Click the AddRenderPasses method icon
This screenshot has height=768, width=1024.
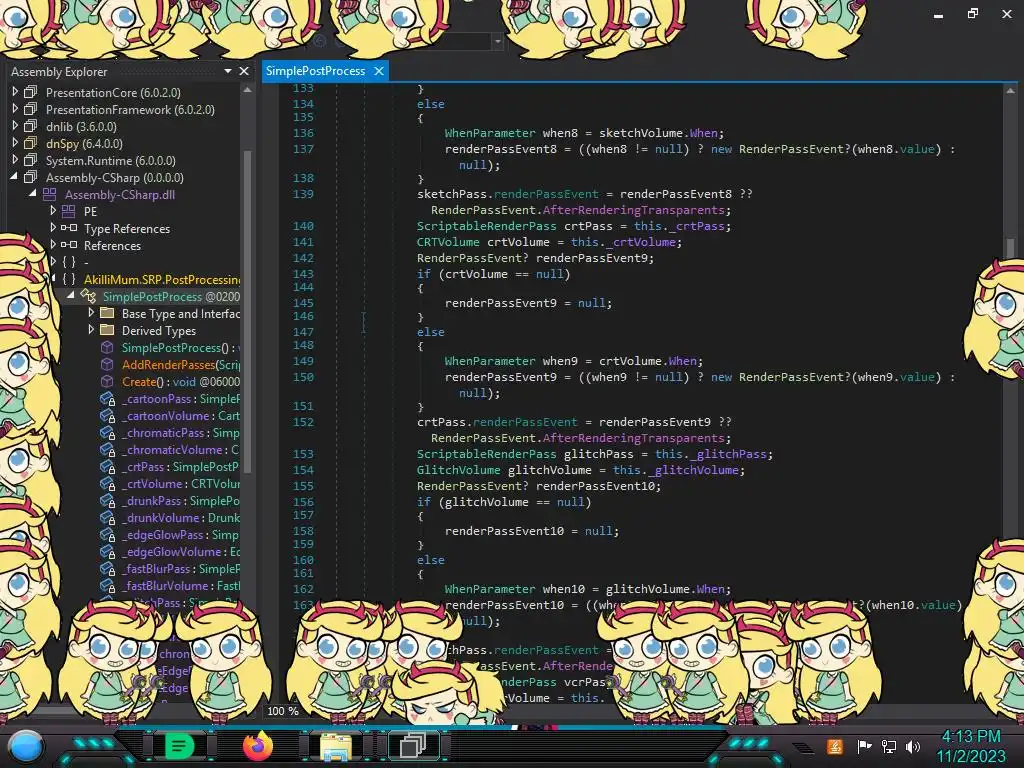click(x=107, y=364)
